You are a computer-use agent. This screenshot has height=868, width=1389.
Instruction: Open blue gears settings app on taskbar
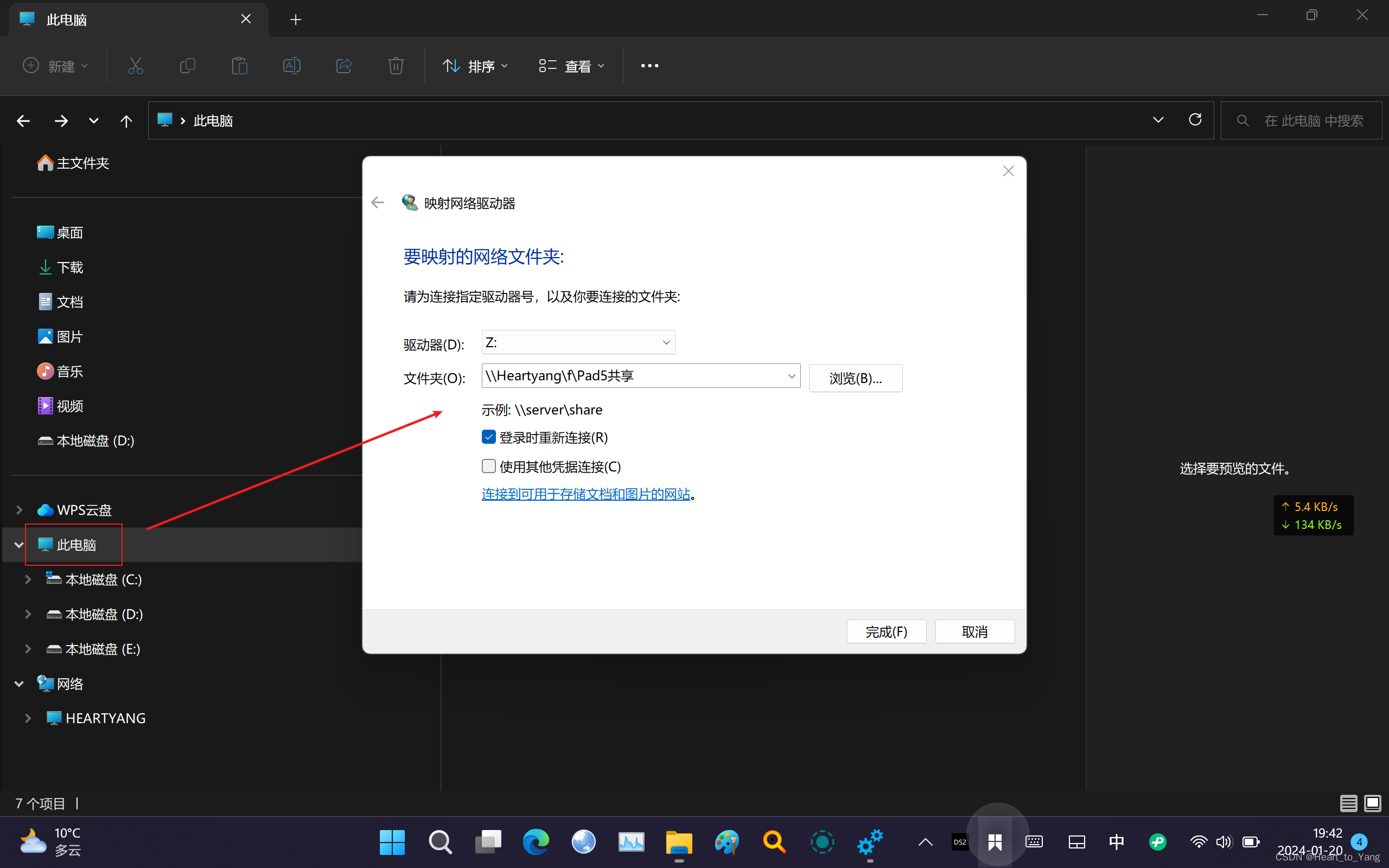click(870, 842)
